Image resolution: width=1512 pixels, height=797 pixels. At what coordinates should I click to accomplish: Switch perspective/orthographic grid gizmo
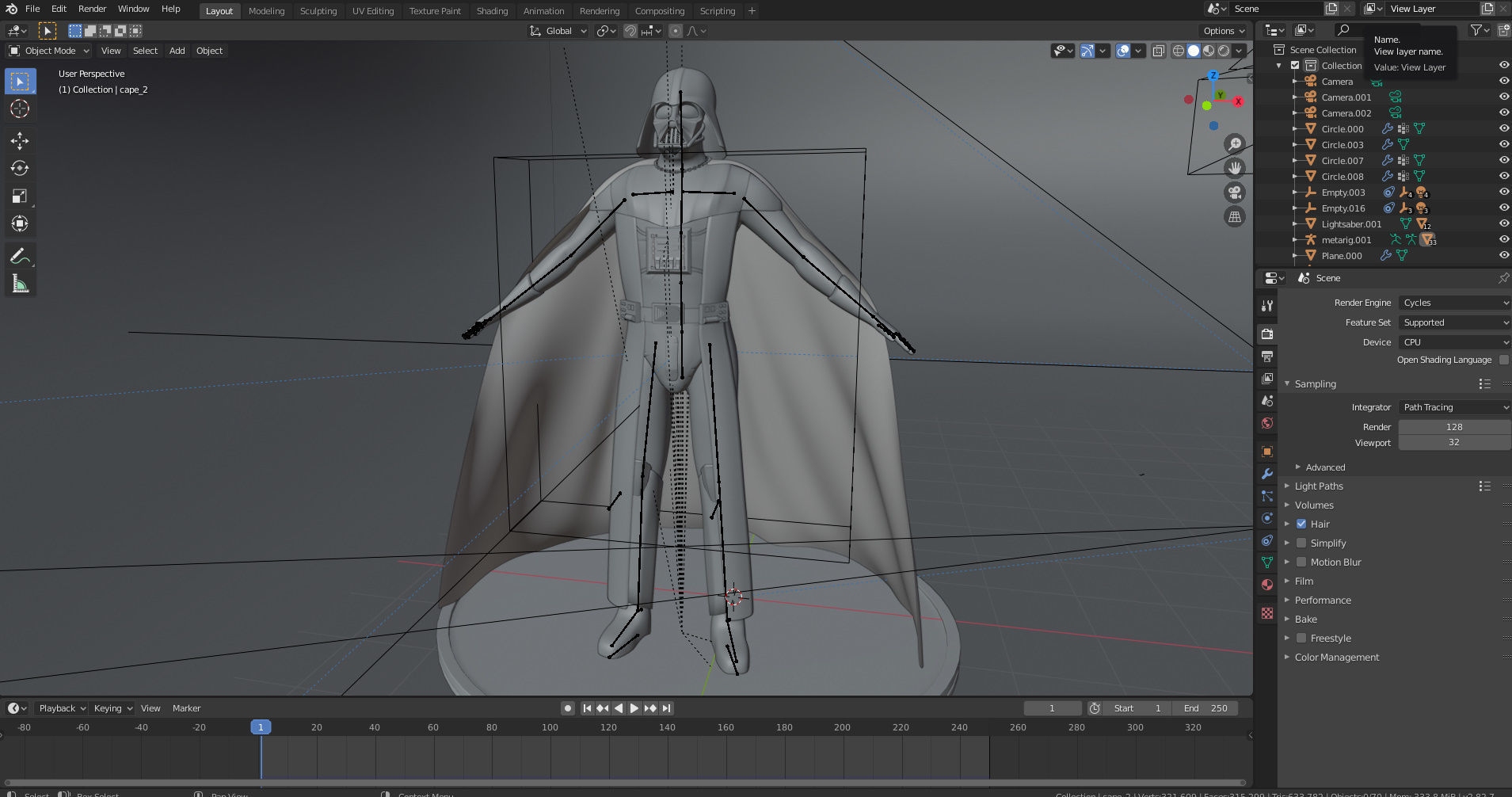point(1235,216)
